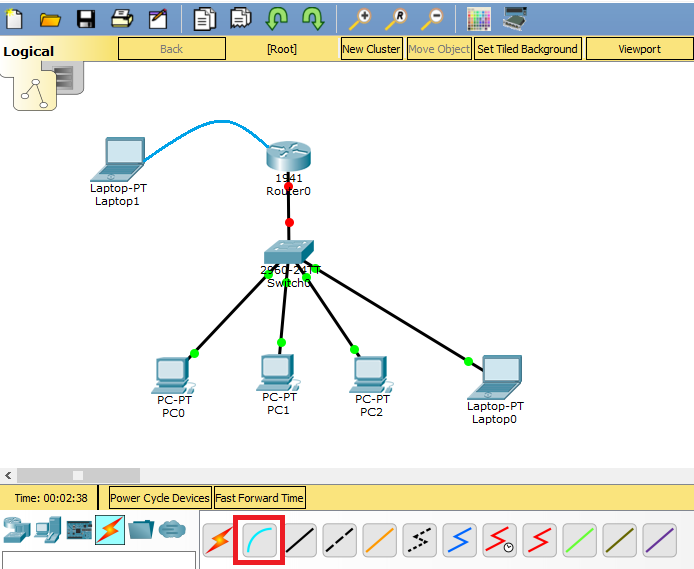Image resolution: width=694 pixels, height=569 pixels.
Task: Choose the Automatic connection lightning icon
Action: click(x=218, y=540)
